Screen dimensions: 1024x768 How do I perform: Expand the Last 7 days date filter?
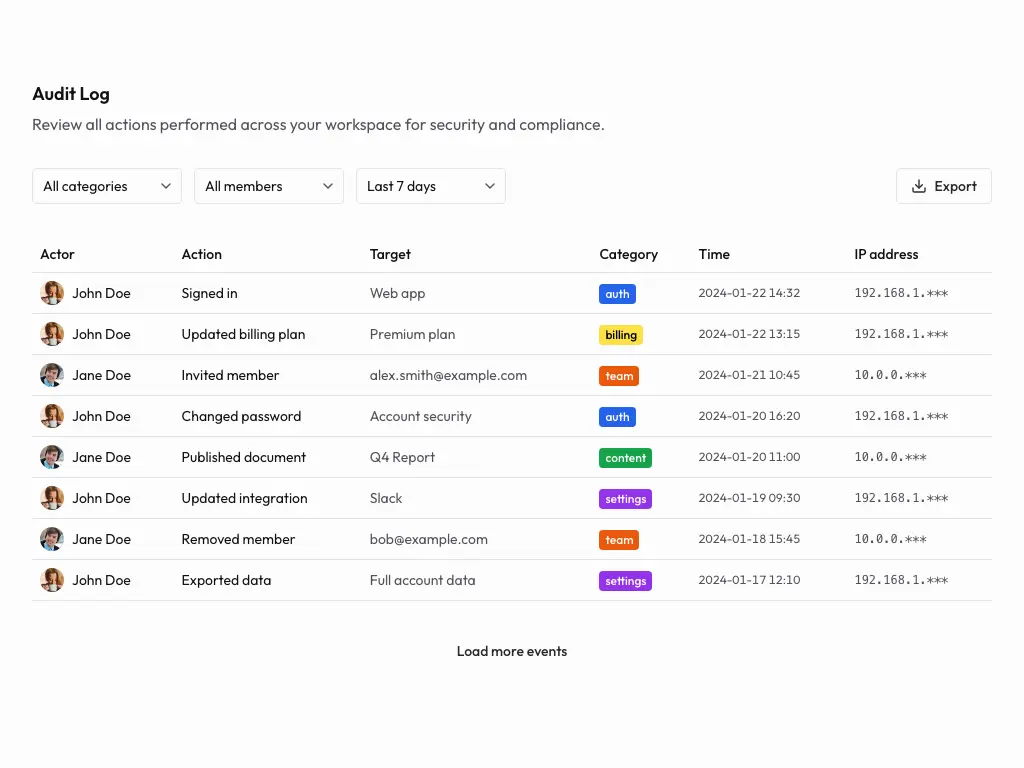(x=430, y=186)
